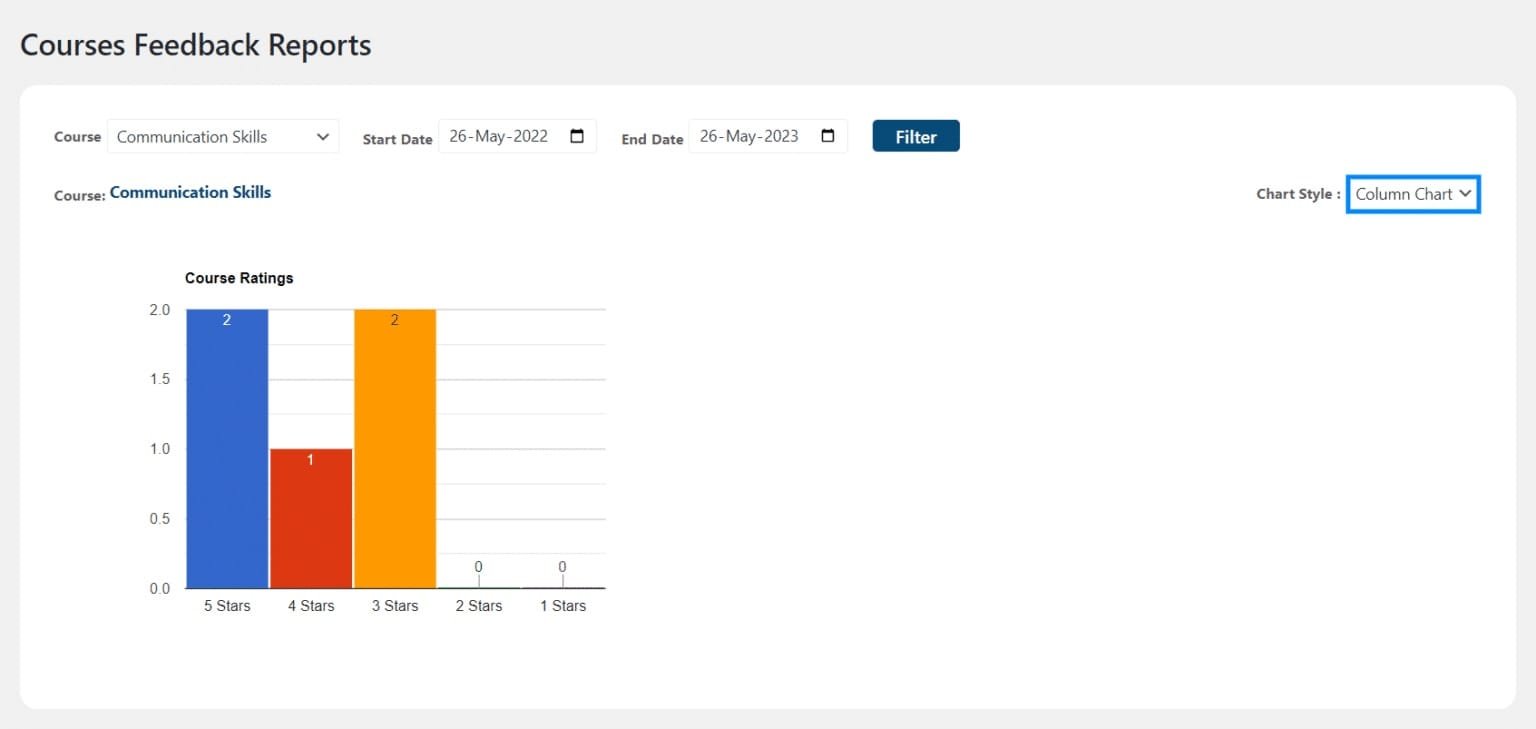Click the Start Date field 26-May-2022
The height and width of the screenshot is (729, 1536).
point(517,137)
